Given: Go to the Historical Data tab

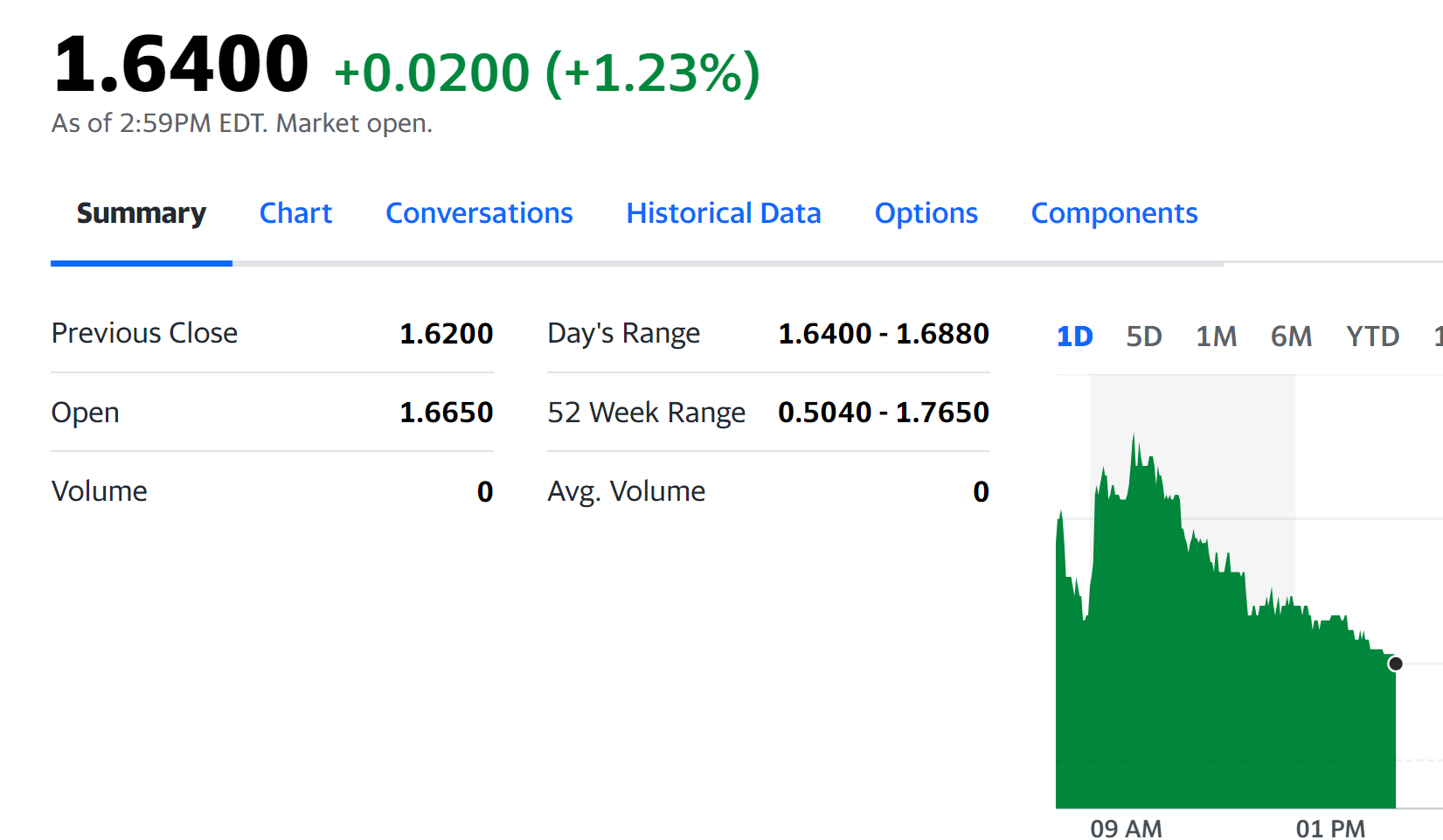Looking at the screenshot, I should pos(724,213).
